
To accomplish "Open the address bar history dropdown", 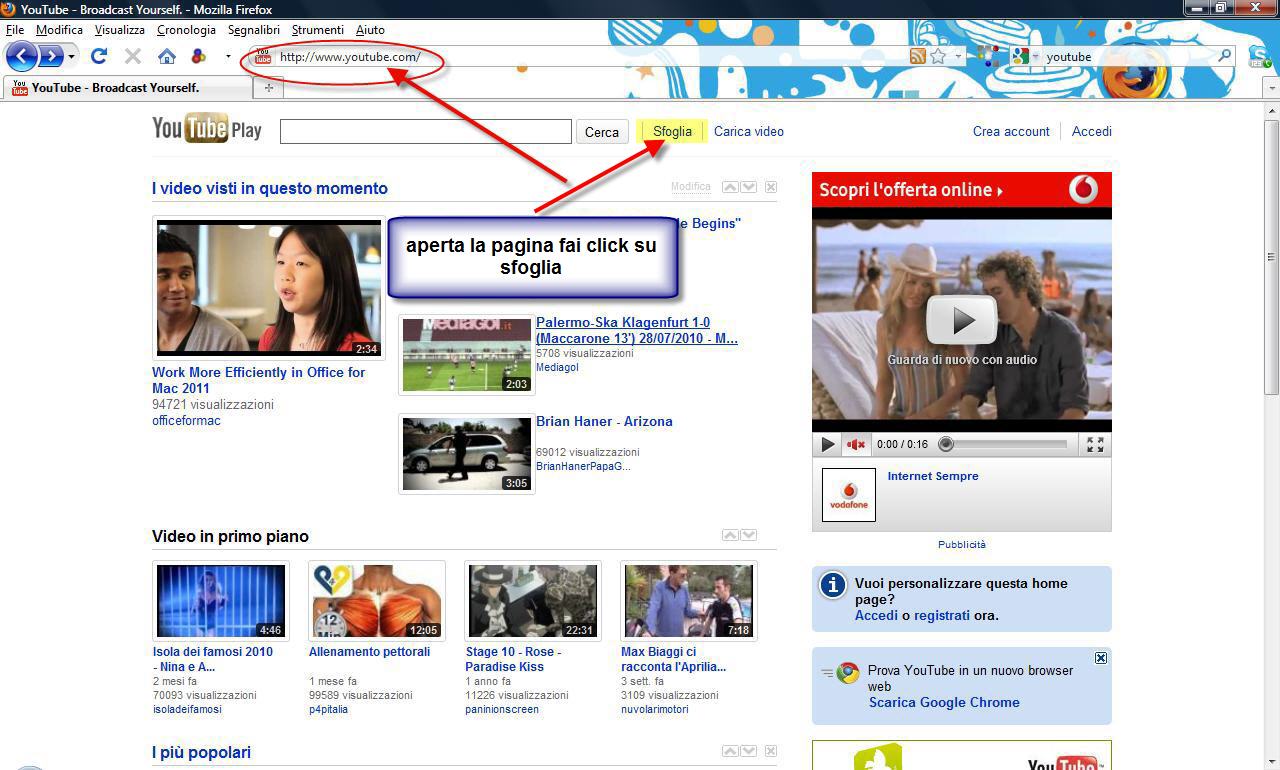I will click(x=958, y=57).
